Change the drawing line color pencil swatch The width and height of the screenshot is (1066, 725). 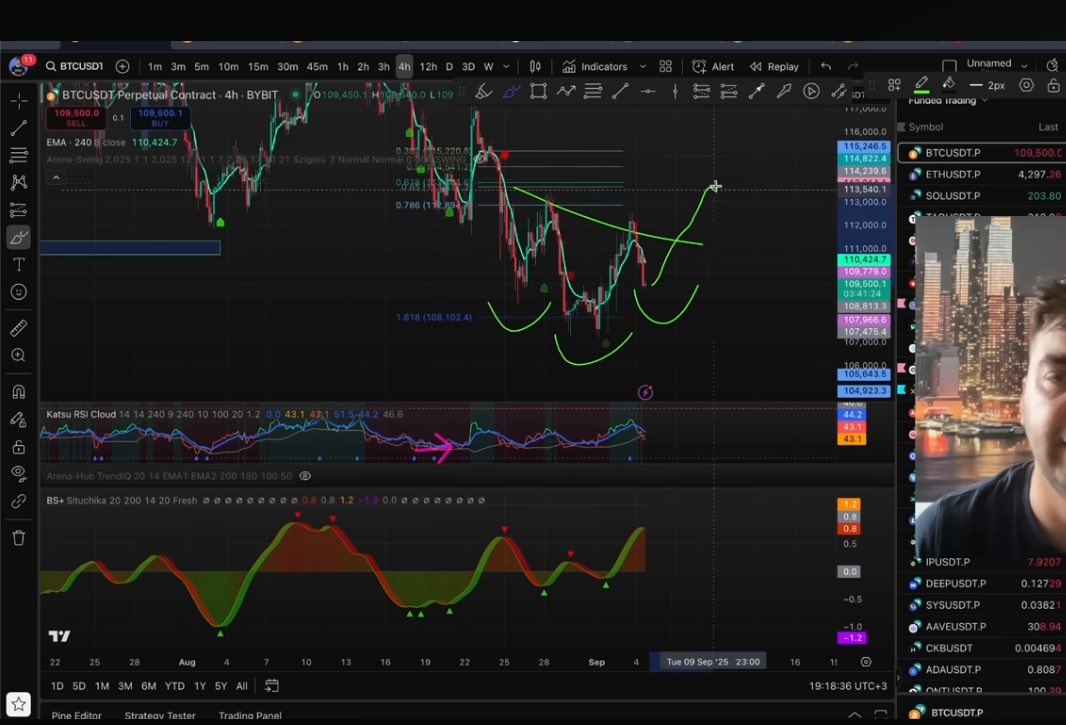(921, 85)
